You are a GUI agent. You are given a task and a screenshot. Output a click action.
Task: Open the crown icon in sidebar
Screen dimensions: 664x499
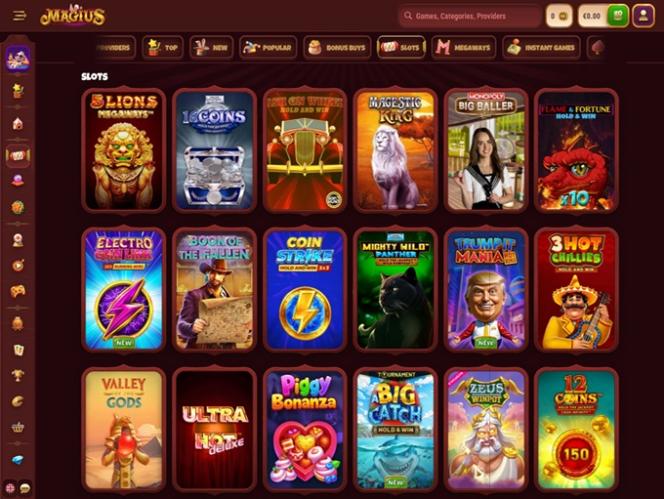[x=17, y=427]
